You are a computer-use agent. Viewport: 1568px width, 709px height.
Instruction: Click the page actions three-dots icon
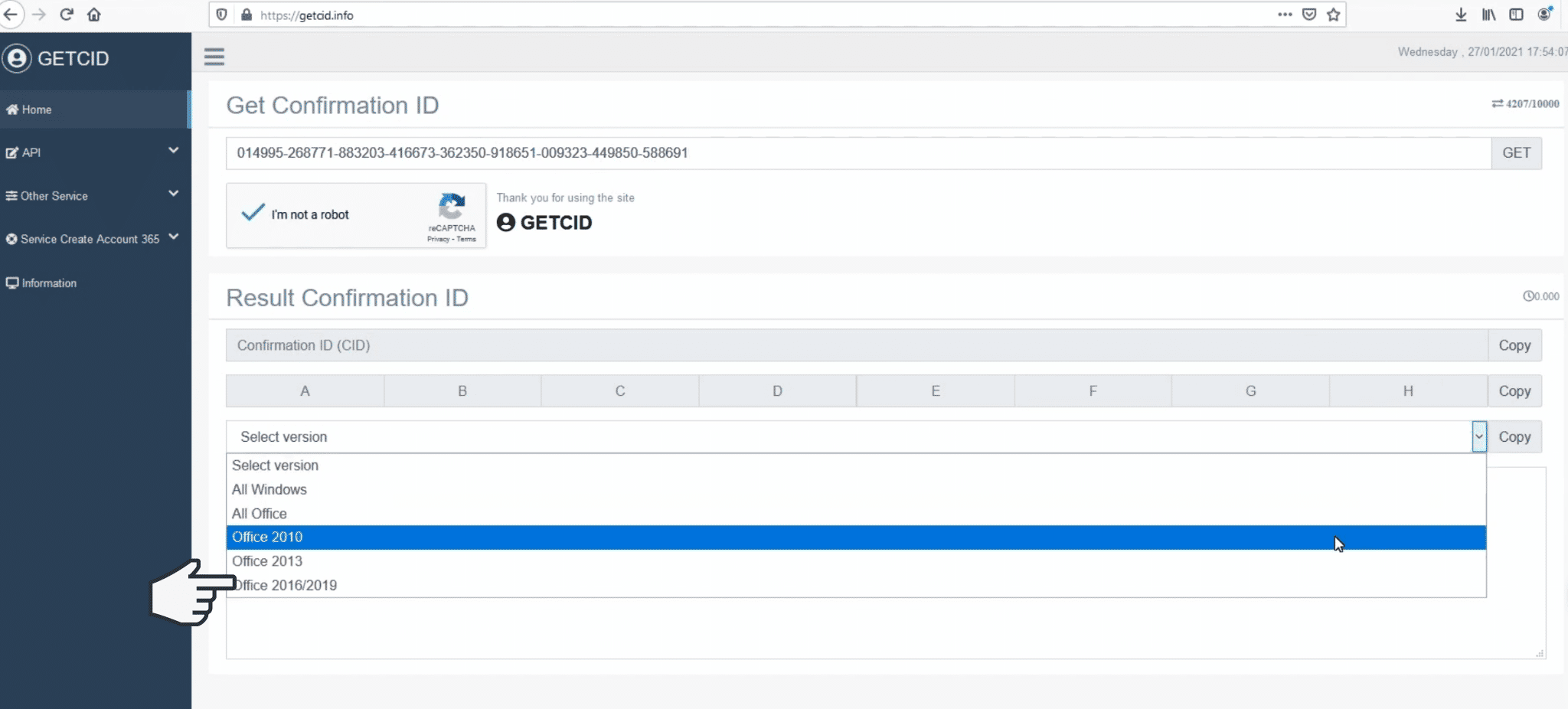coord(1285,15)
